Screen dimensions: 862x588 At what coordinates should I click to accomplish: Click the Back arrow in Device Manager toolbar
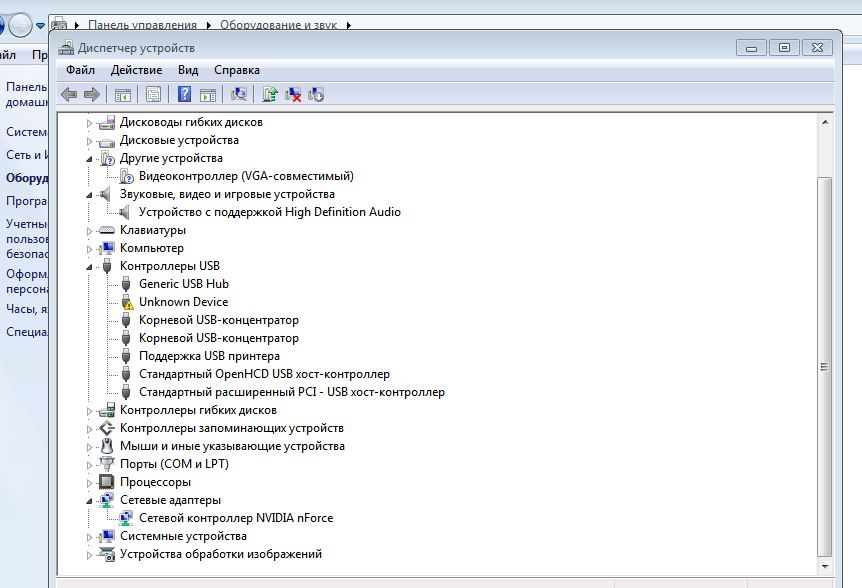(68, 95)
